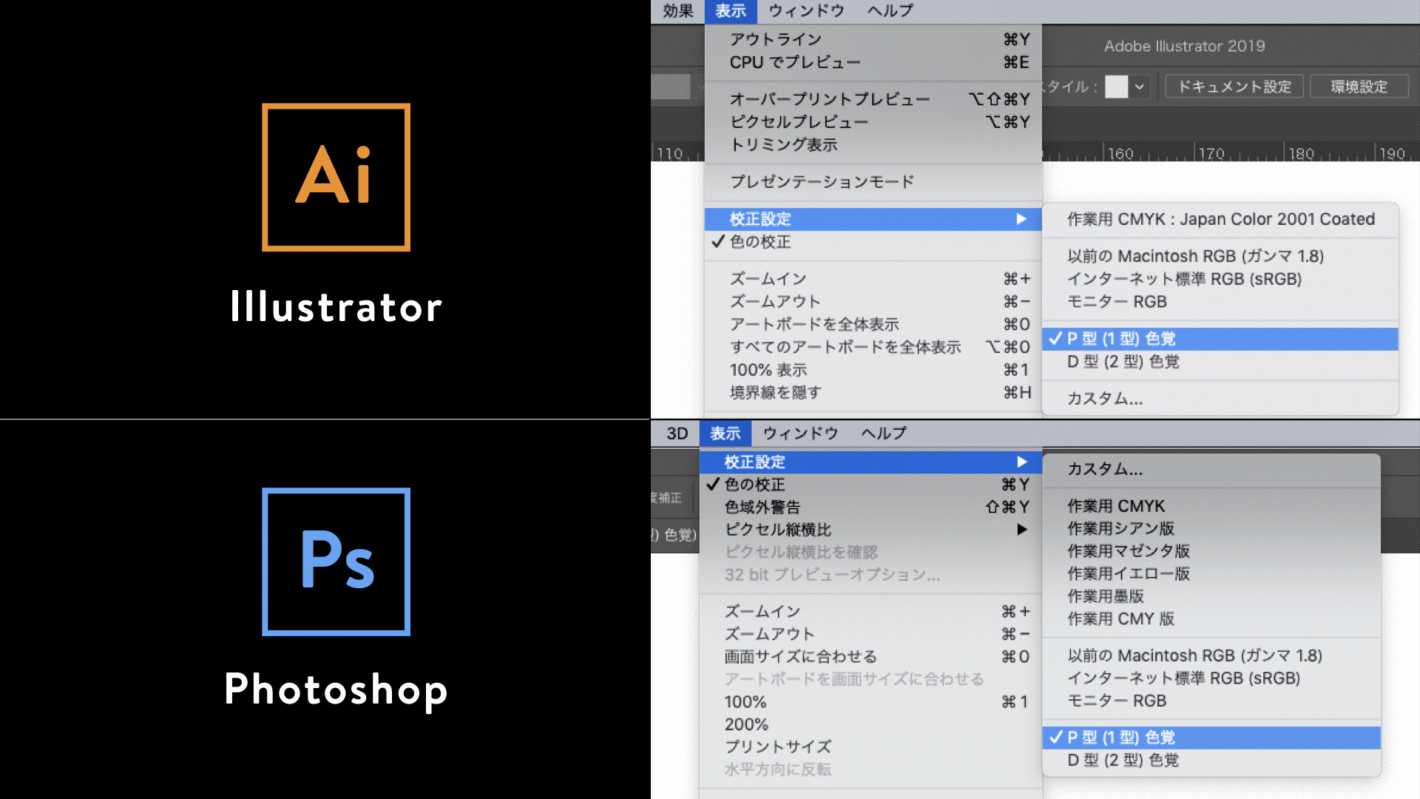Click the 環境設定 button
Viewport: 1420px width, 799px height.
click(1359, 87)
